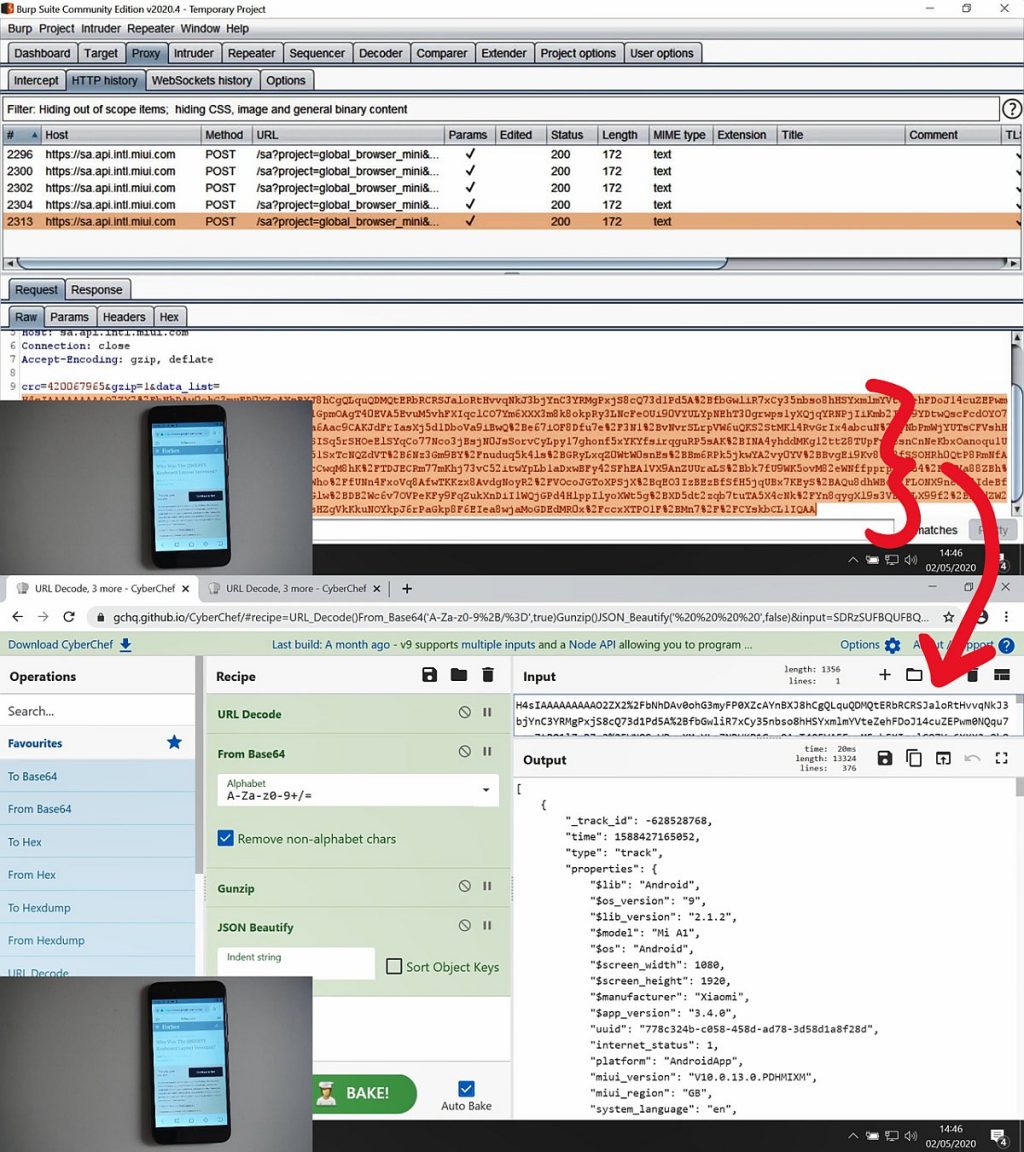
Task: Open a new browser tab
Action: tap(407, 588)
